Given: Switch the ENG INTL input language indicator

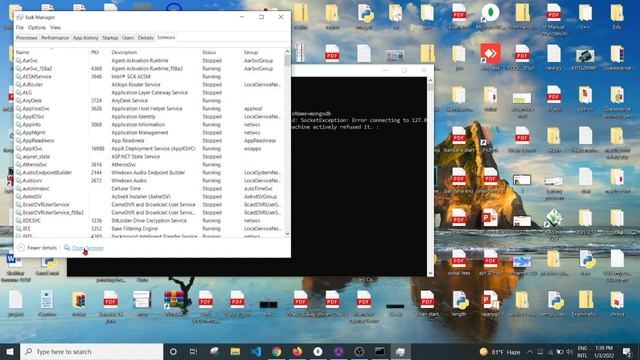Looking at the screenshot, I should 582,351.
